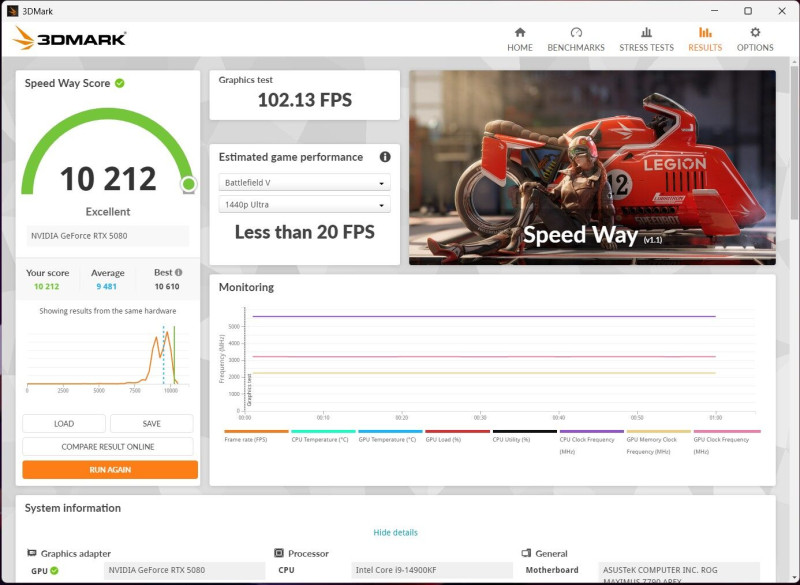Click the Intel Core i9-14900KF CPU value
800x585 pixels.
coord(432,570)
